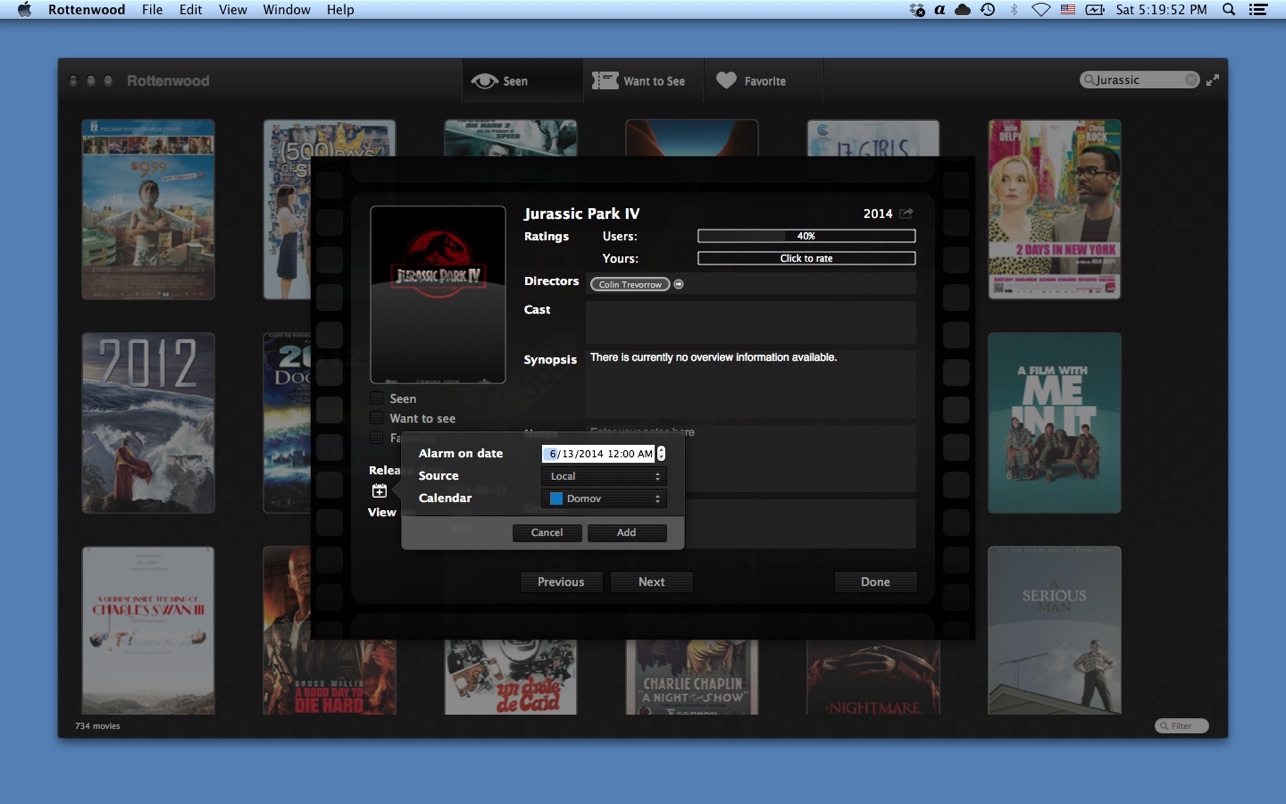
Task: Click the arrow icon next to Colin Trevorrow
Action: coord(678,284)
